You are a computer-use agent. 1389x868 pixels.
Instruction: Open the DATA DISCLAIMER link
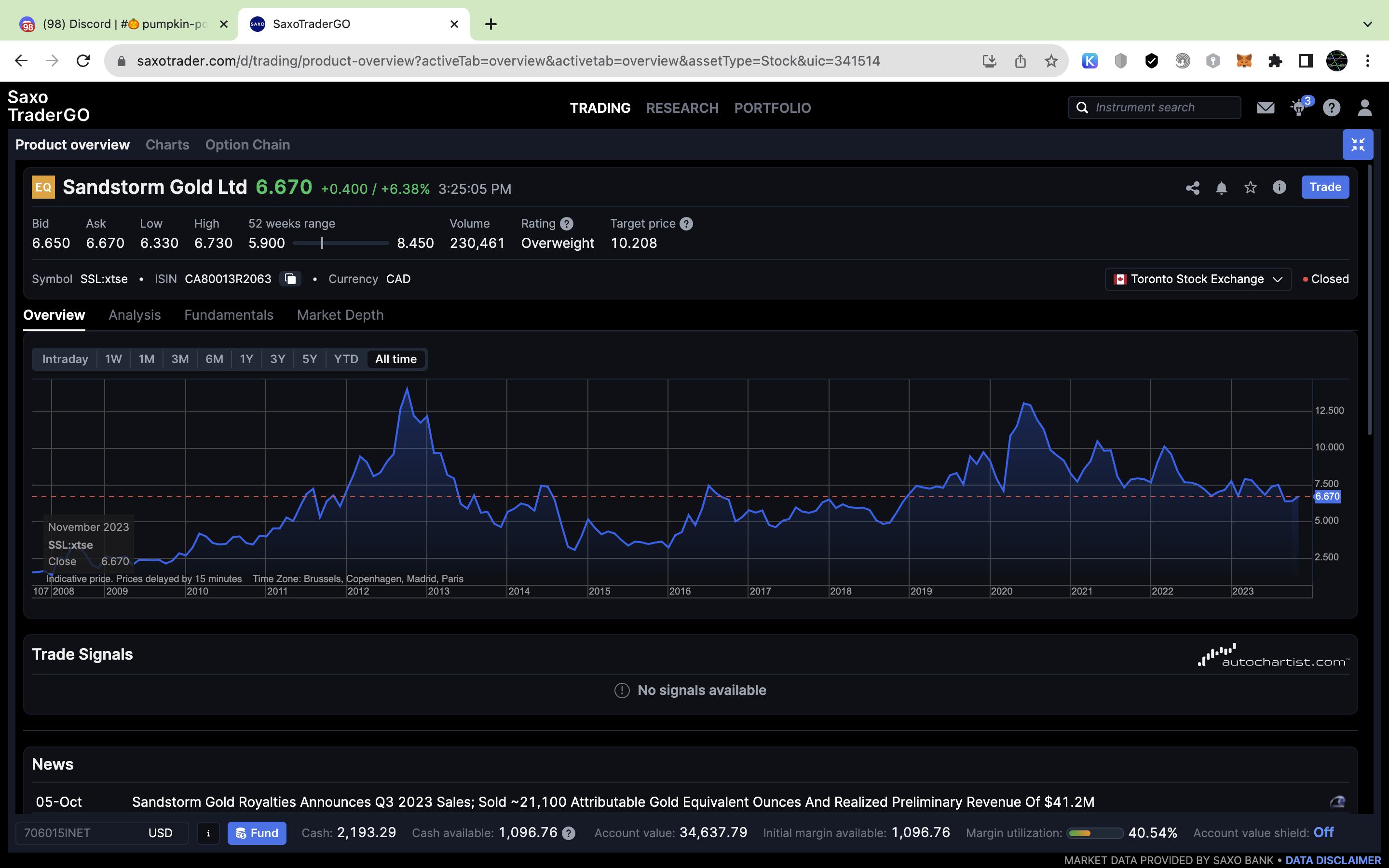tap(1333, 860)
